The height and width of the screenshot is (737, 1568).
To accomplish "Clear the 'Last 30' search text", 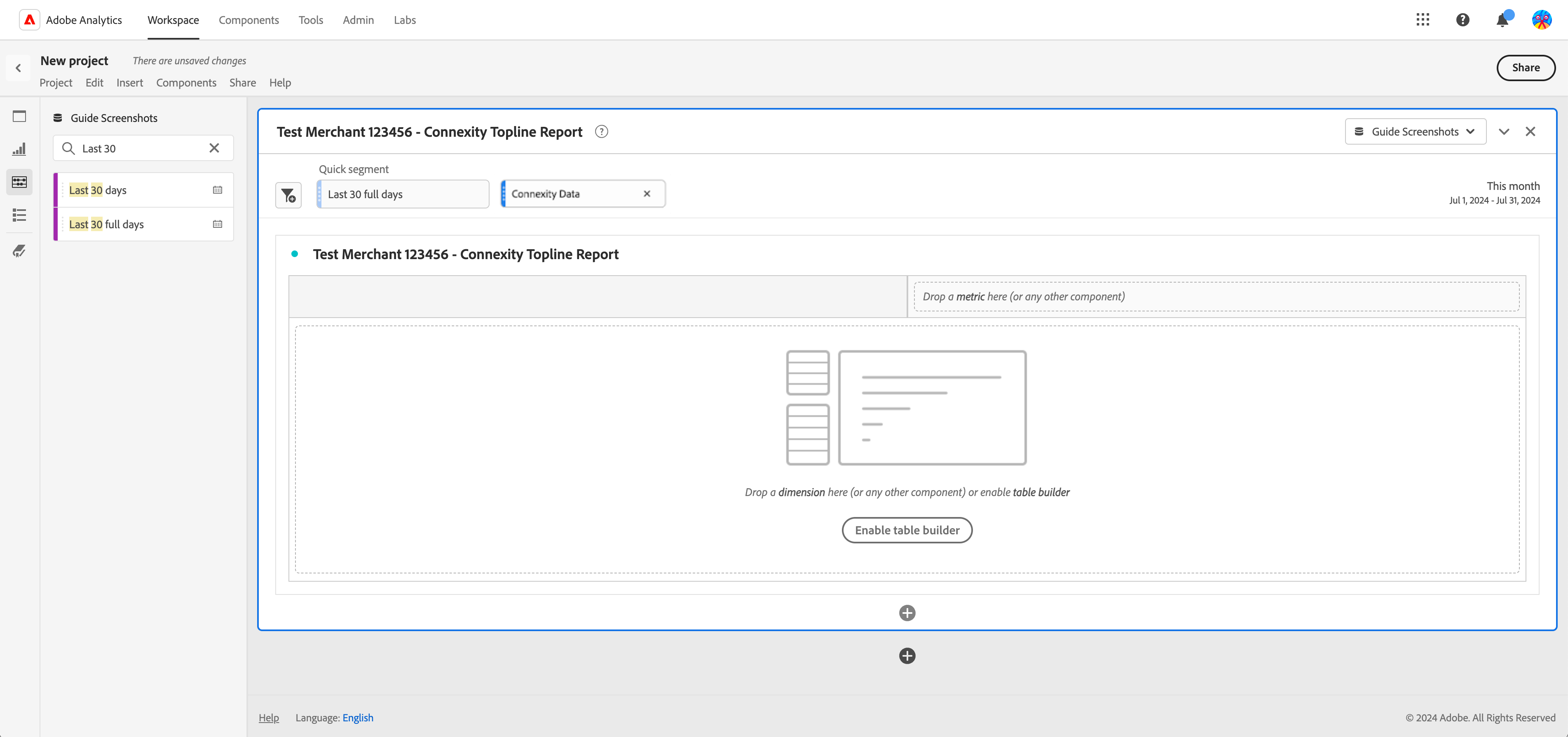I will pyautogui.click(x=214, y=148).
